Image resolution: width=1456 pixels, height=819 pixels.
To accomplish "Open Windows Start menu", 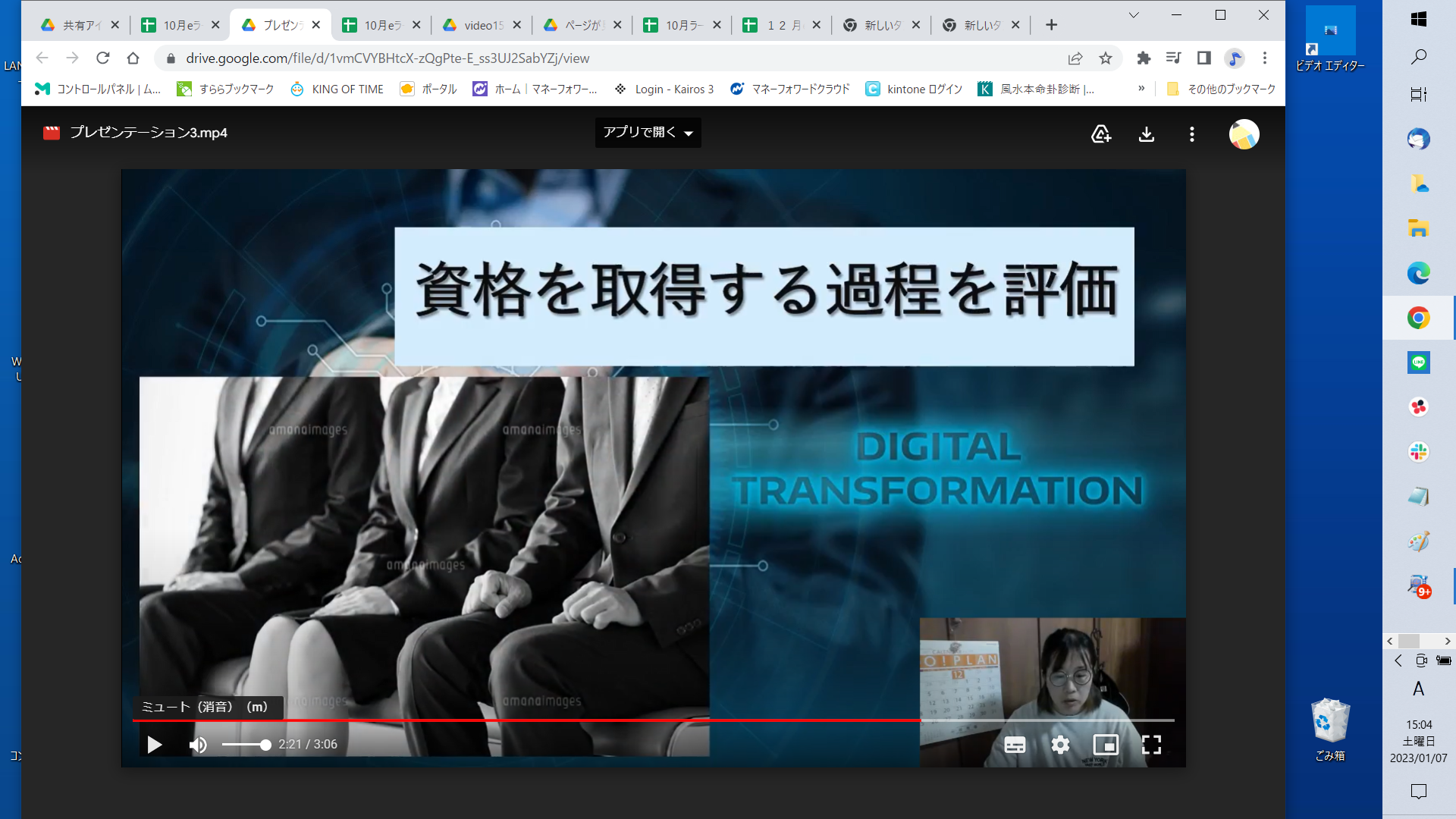I will (1419, 19).
